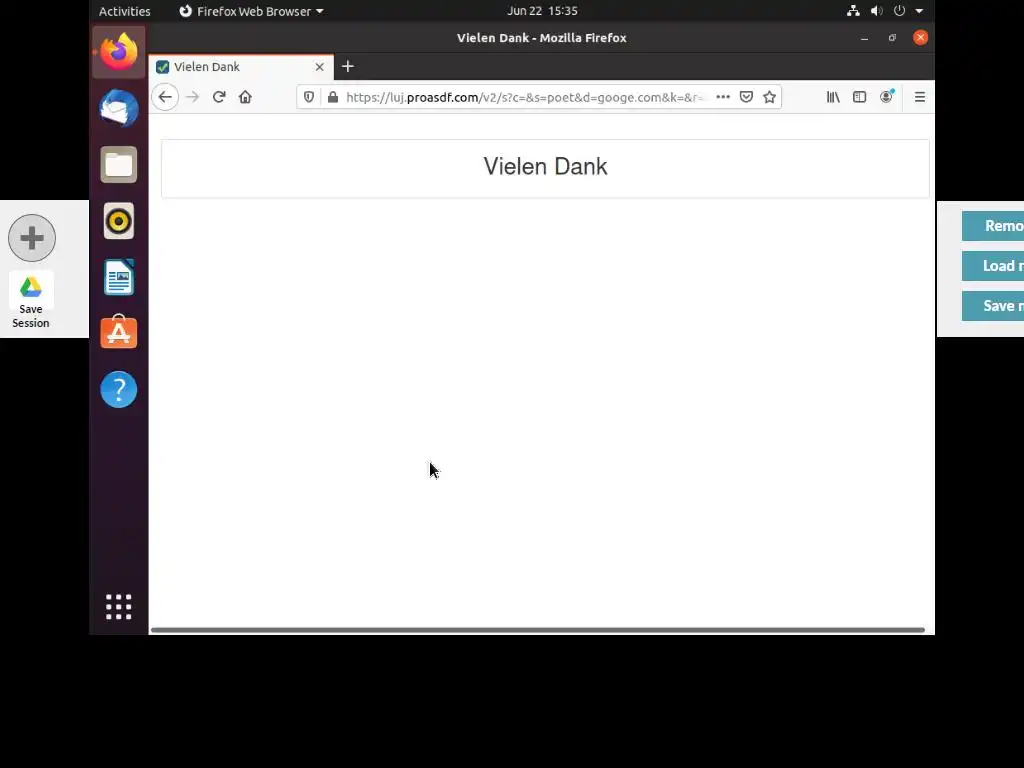Bookmark this page with star

tap(769, 97)
